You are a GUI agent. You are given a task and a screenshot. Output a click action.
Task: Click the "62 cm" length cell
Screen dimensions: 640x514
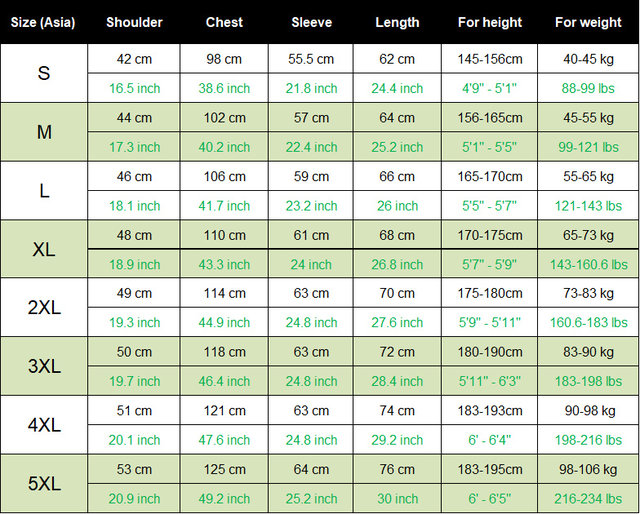click(397, 59)
